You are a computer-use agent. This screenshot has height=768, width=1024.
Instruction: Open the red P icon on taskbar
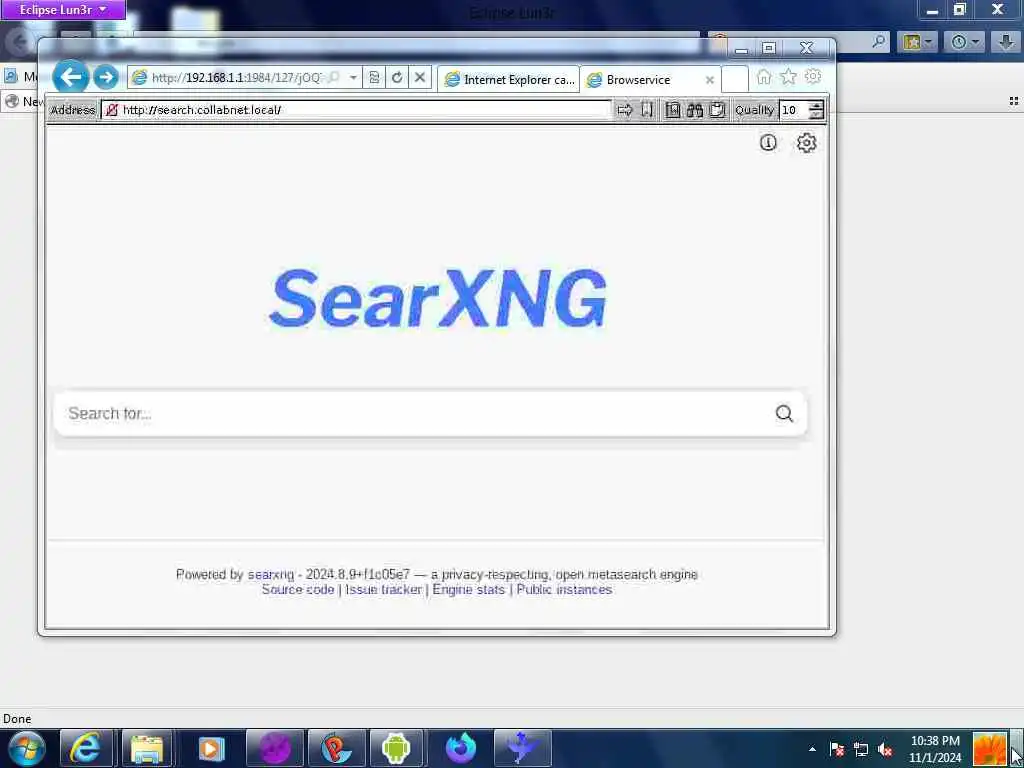pyautogui.click(x=336, y=748)
